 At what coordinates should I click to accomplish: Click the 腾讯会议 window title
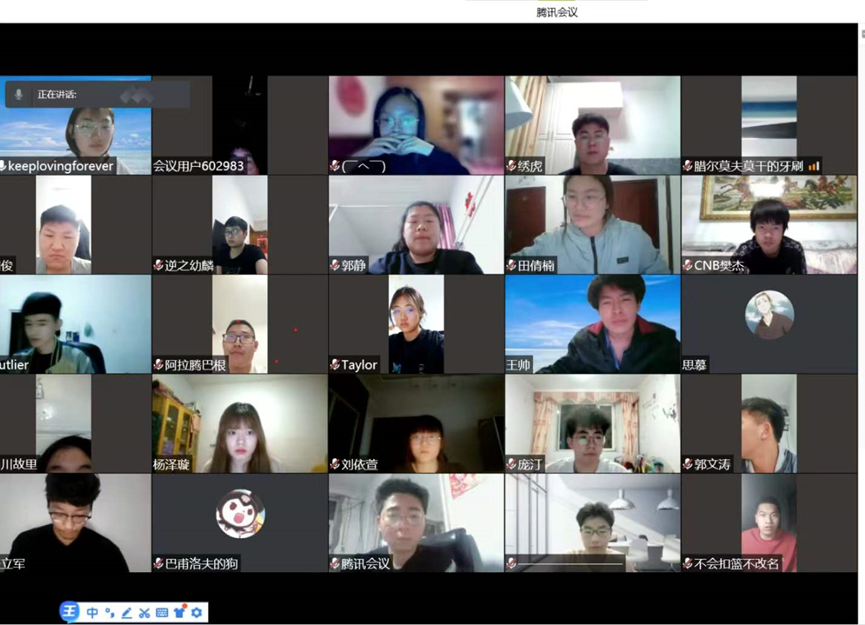557,12
